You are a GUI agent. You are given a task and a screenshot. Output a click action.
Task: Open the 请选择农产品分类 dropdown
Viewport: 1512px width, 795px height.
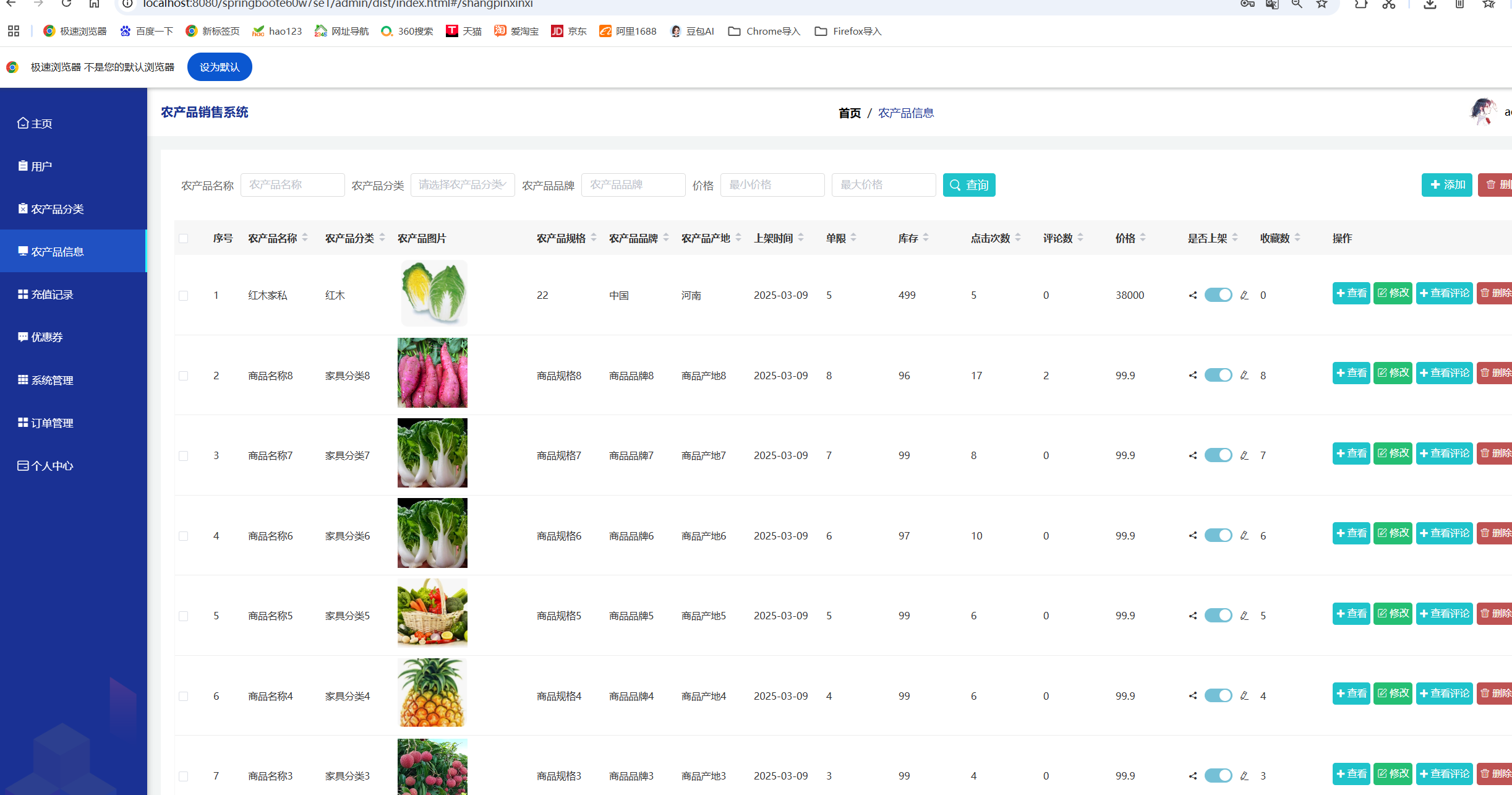462,185
